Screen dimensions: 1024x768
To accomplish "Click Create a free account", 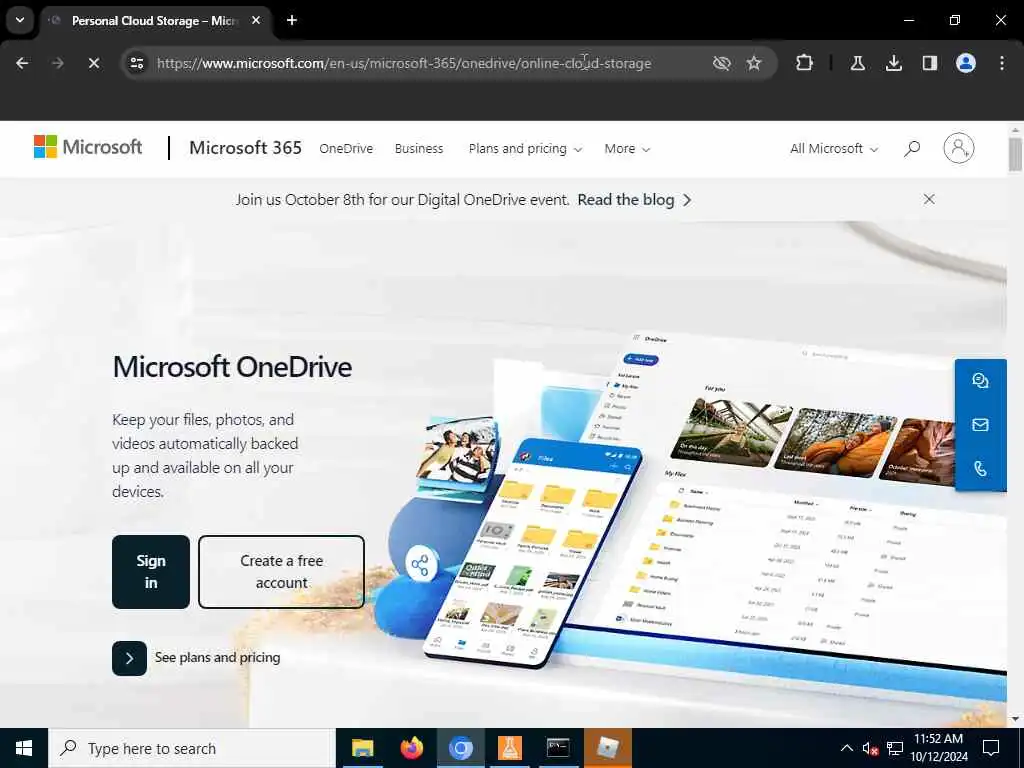I will [281, 571].
